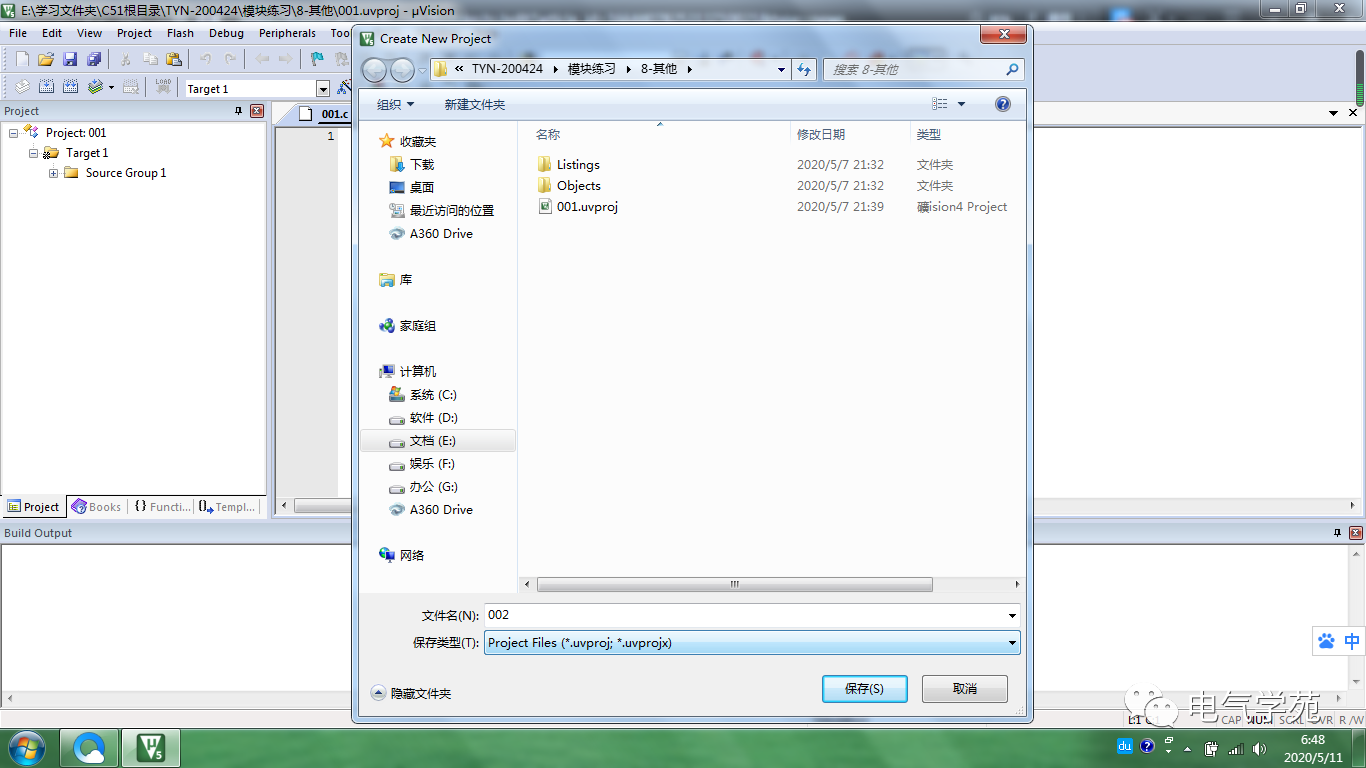The height and width of the screenshot is (768, 1366).
Task: Open the 保存类型 Project Files dropdown
Action: pos(752,643)
